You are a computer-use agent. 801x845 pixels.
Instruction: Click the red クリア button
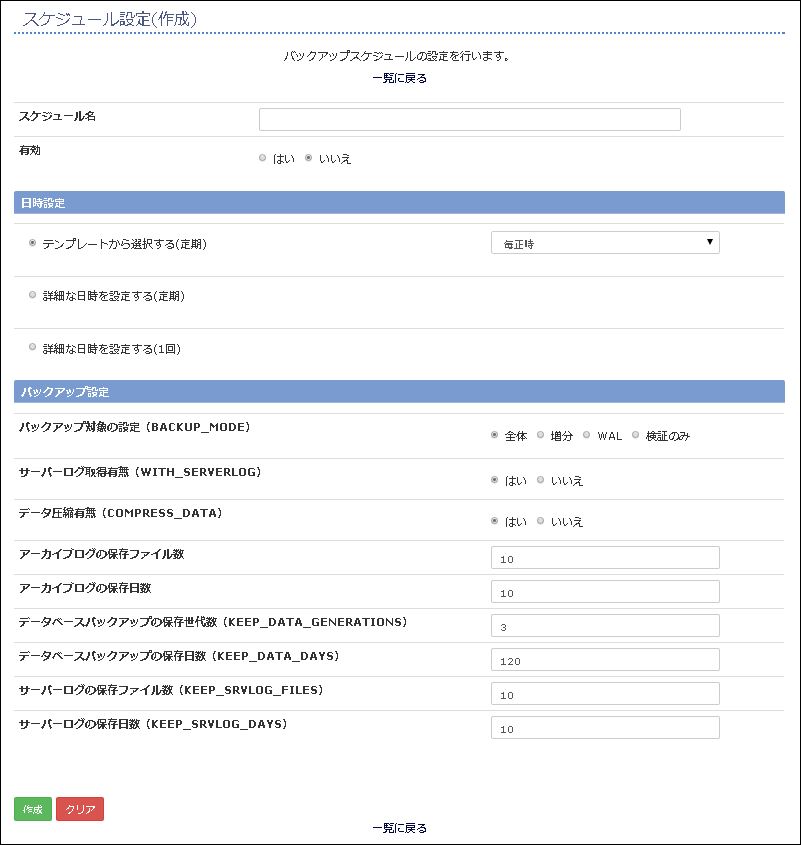pos(80,809)
